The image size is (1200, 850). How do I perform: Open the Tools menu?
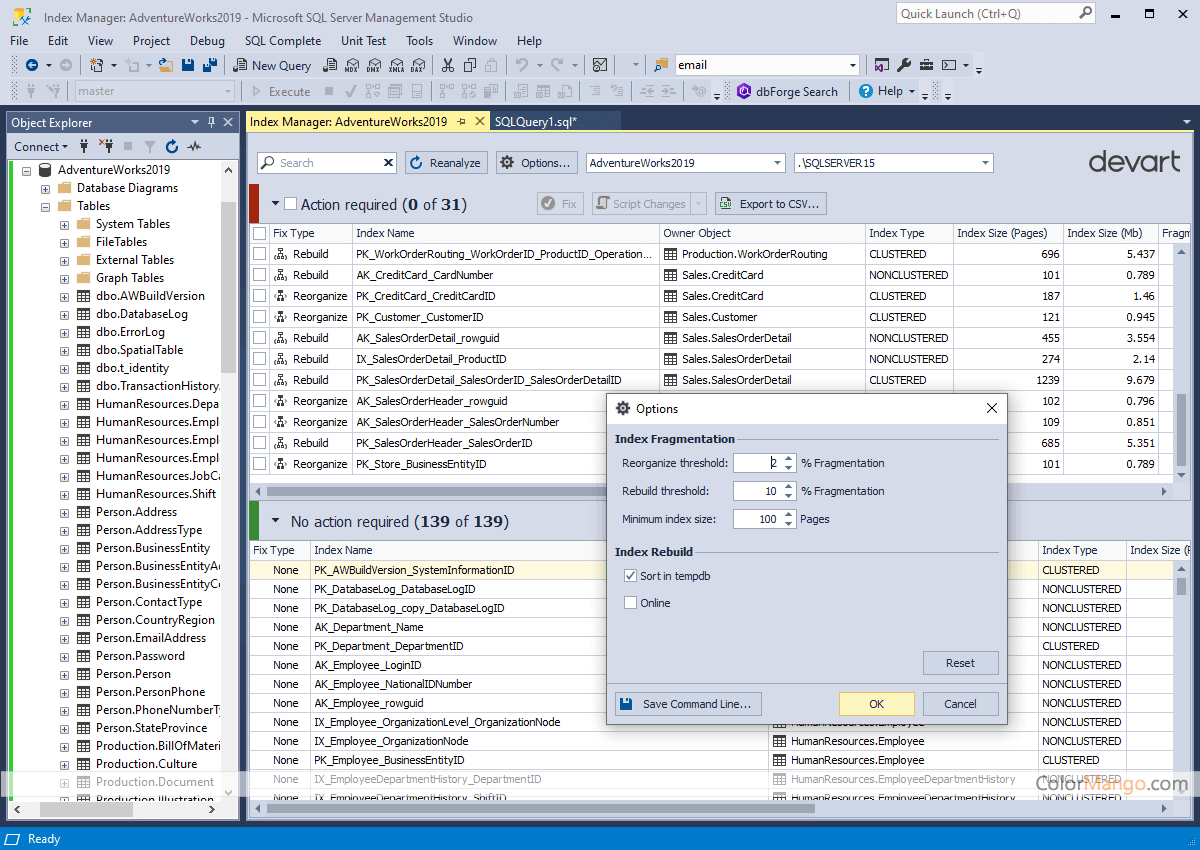coord(419,41)
